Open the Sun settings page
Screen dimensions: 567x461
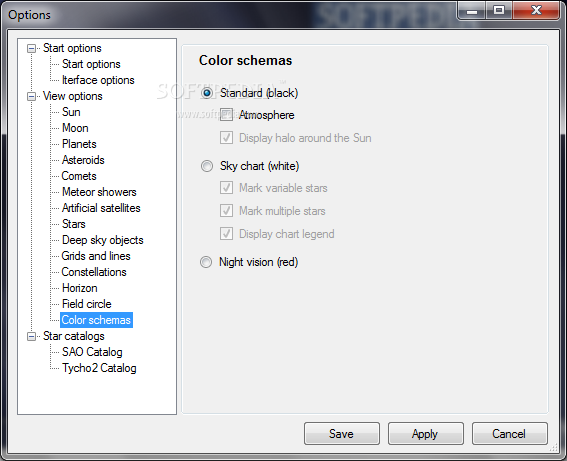[x=71, y=112]
